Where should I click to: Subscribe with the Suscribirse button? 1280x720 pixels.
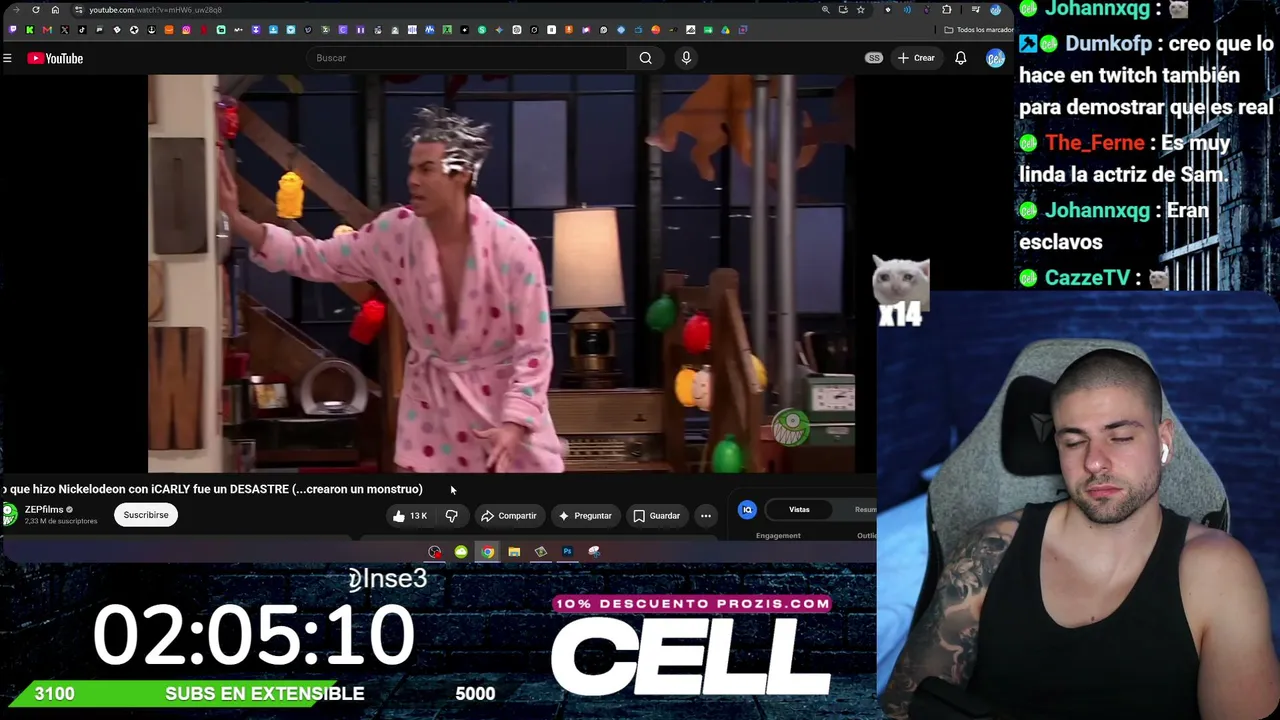click(x=146, y=515)
